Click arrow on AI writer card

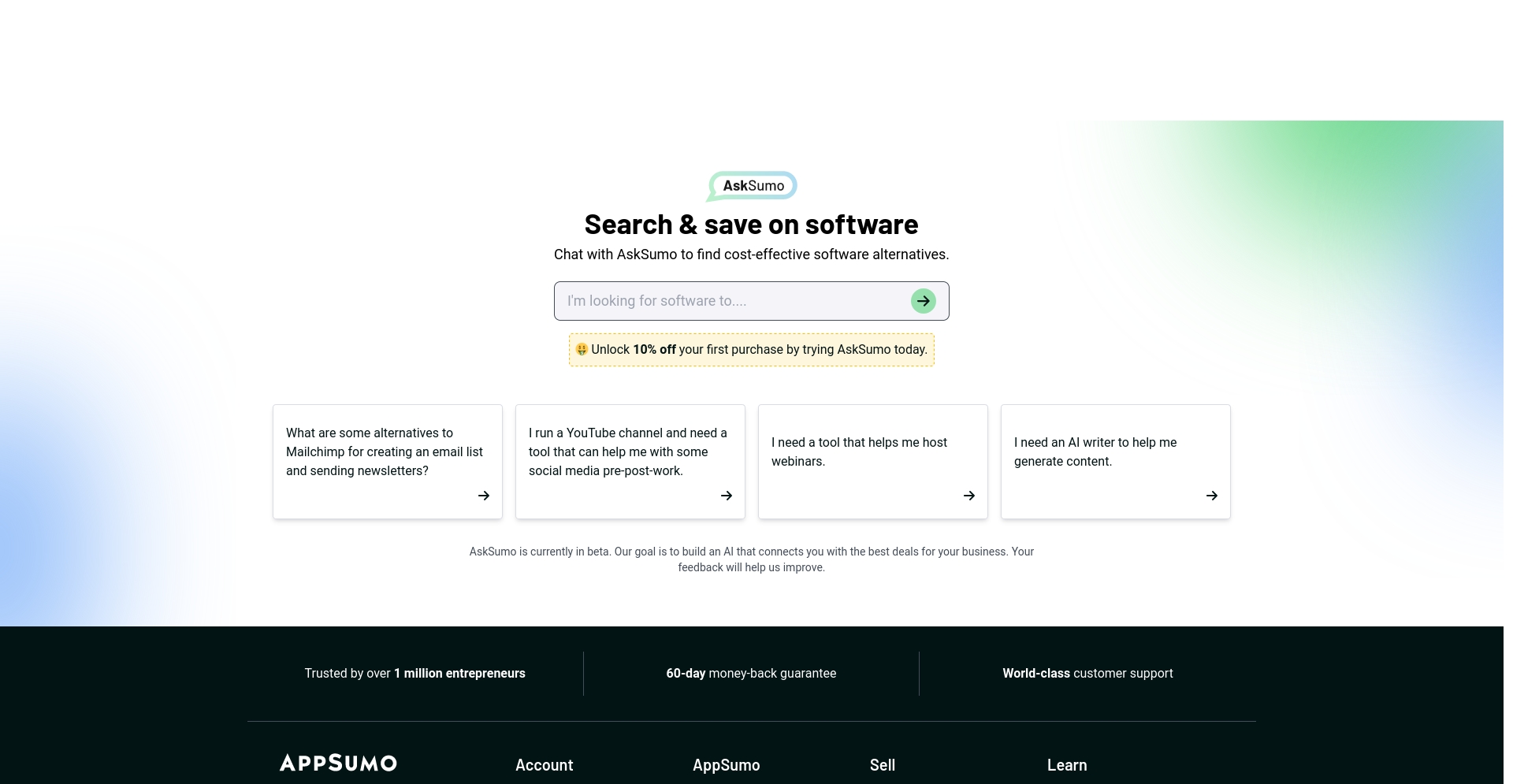[1212, 496]
